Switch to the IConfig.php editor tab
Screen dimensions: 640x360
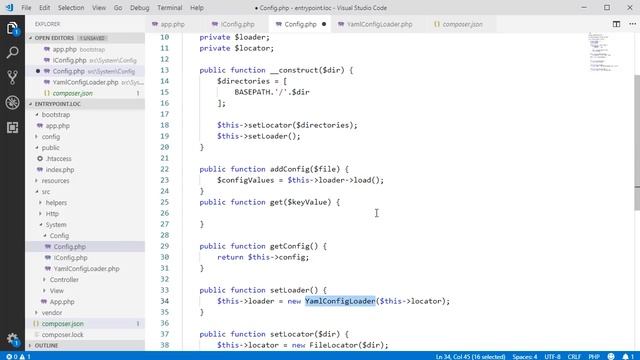click(237, 24)
